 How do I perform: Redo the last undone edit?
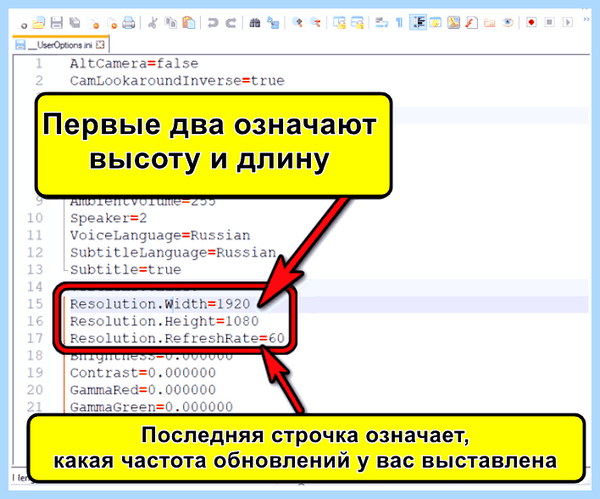(230, 23)
